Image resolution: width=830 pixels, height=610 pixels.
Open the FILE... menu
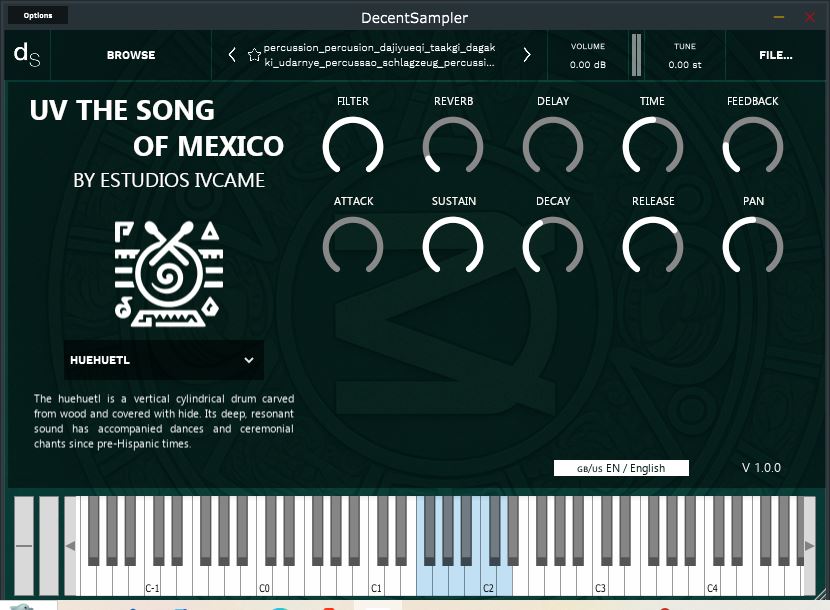coord(775,55)
